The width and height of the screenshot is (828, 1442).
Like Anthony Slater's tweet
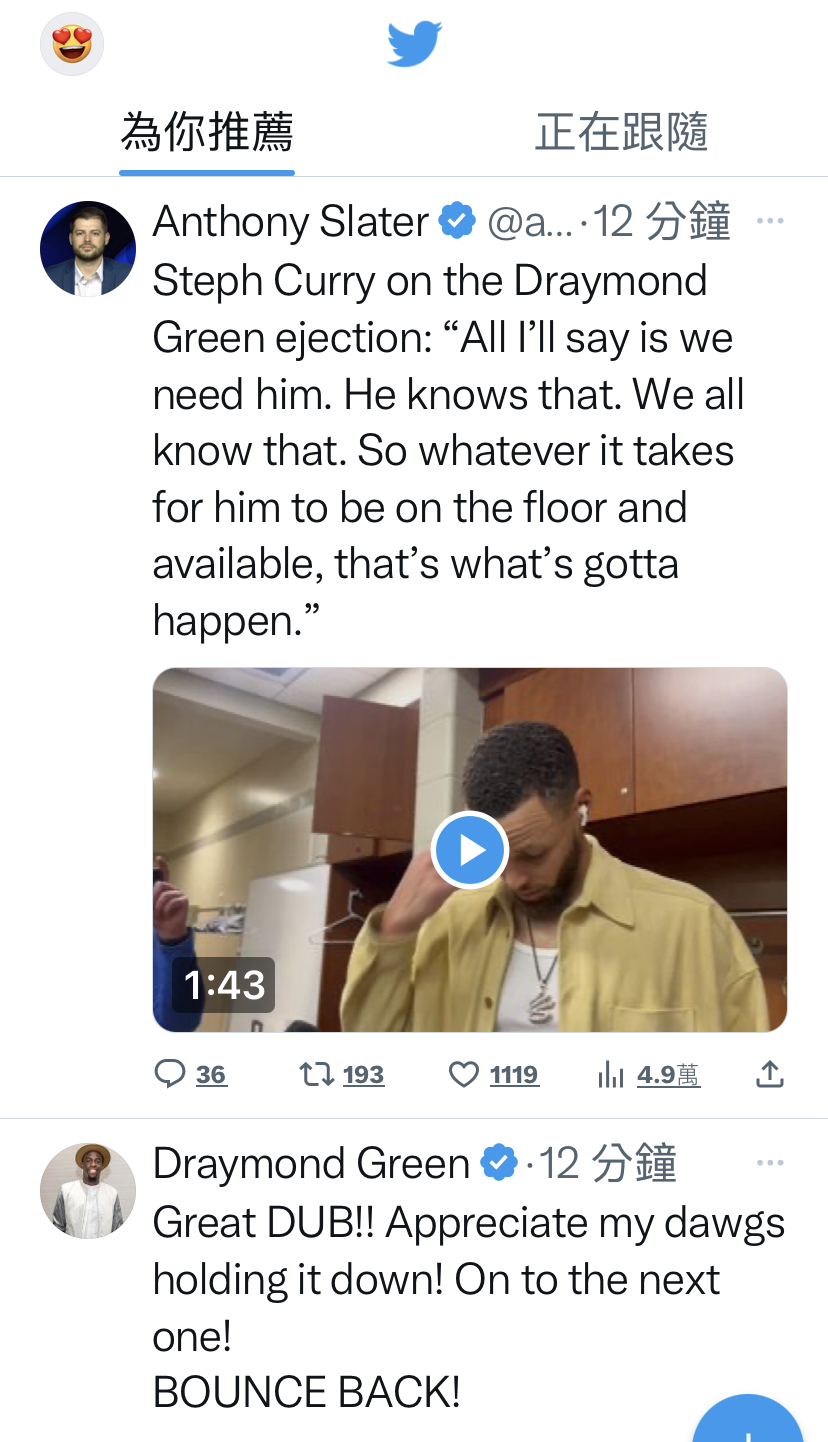coord(494,1075)
